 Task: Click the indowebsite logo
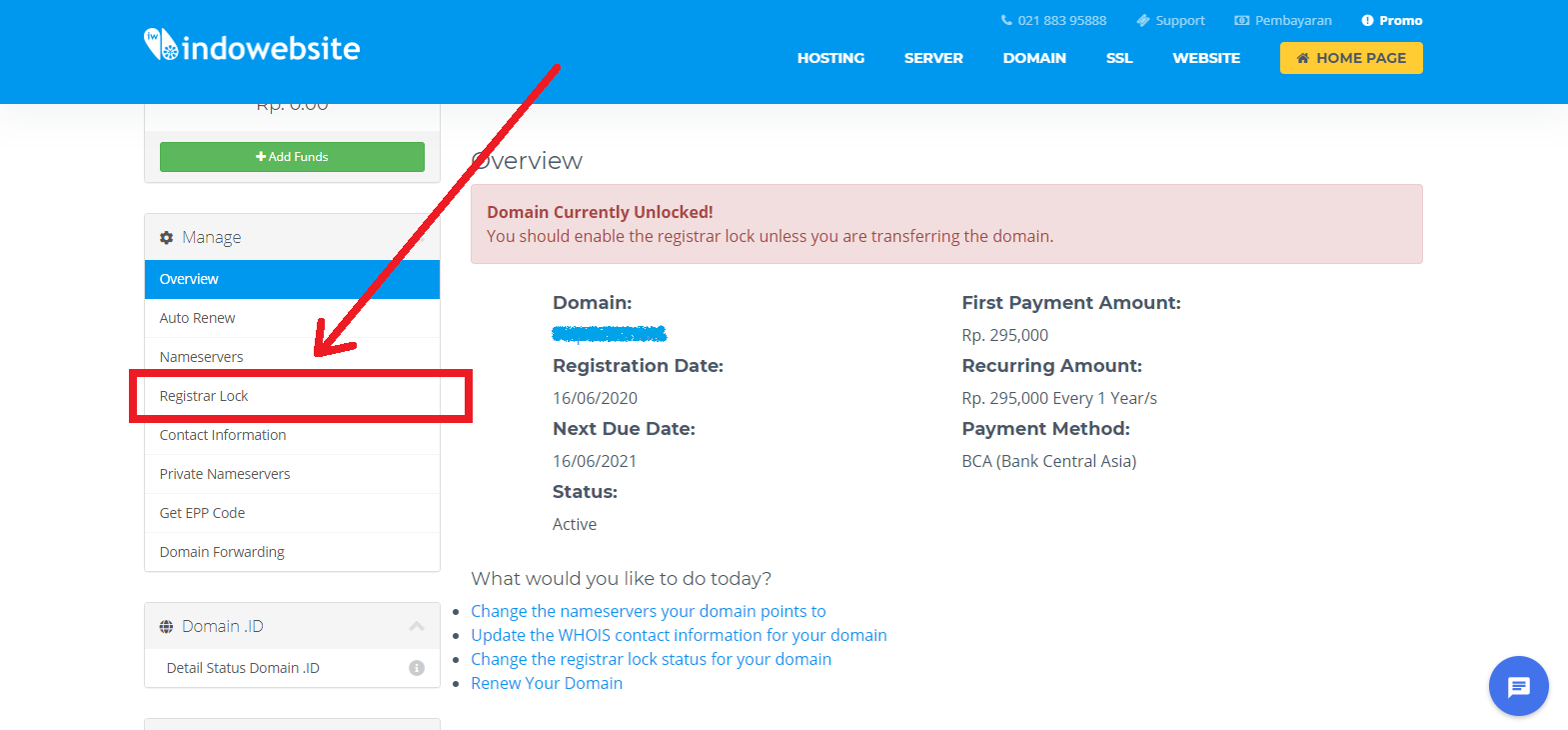(252, 47)
